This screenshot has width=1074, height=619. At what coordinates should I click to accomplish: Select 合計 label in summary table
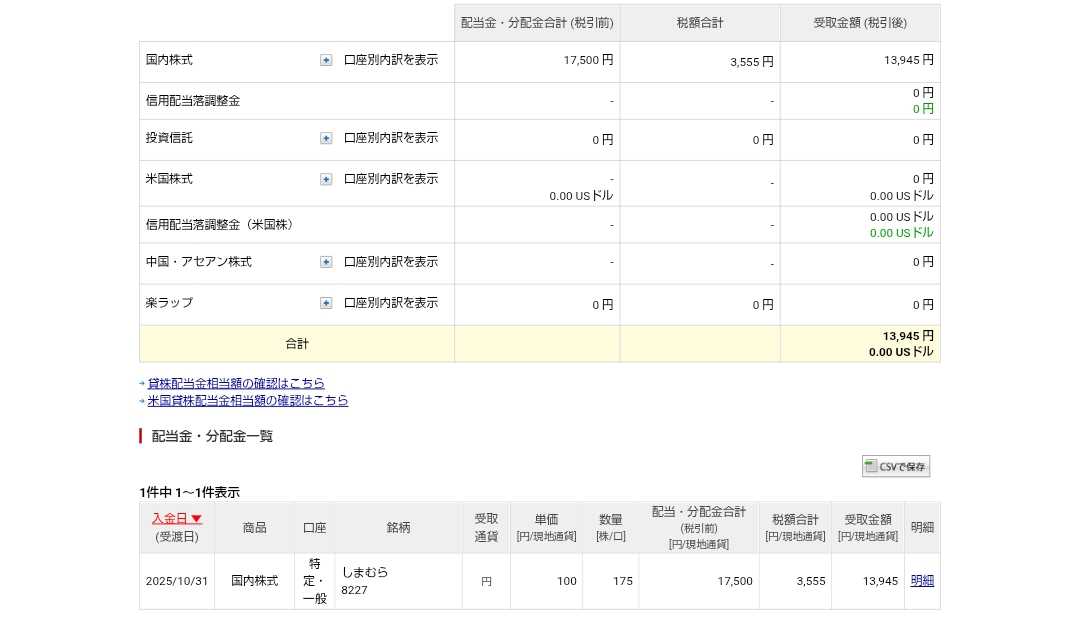(x=297, y=344)
